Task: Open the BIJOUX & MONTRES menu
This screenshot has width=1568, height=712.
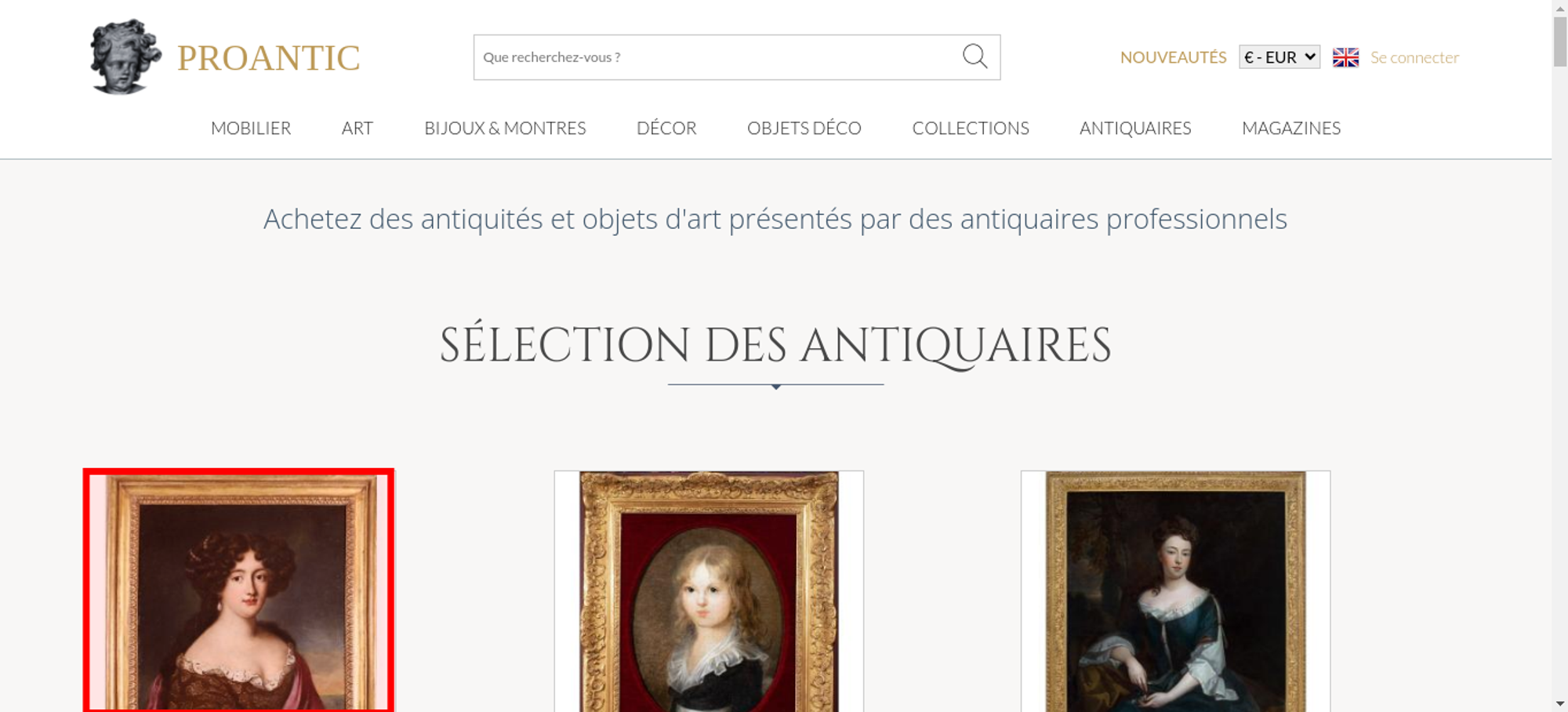Action: tap(505, 128)
